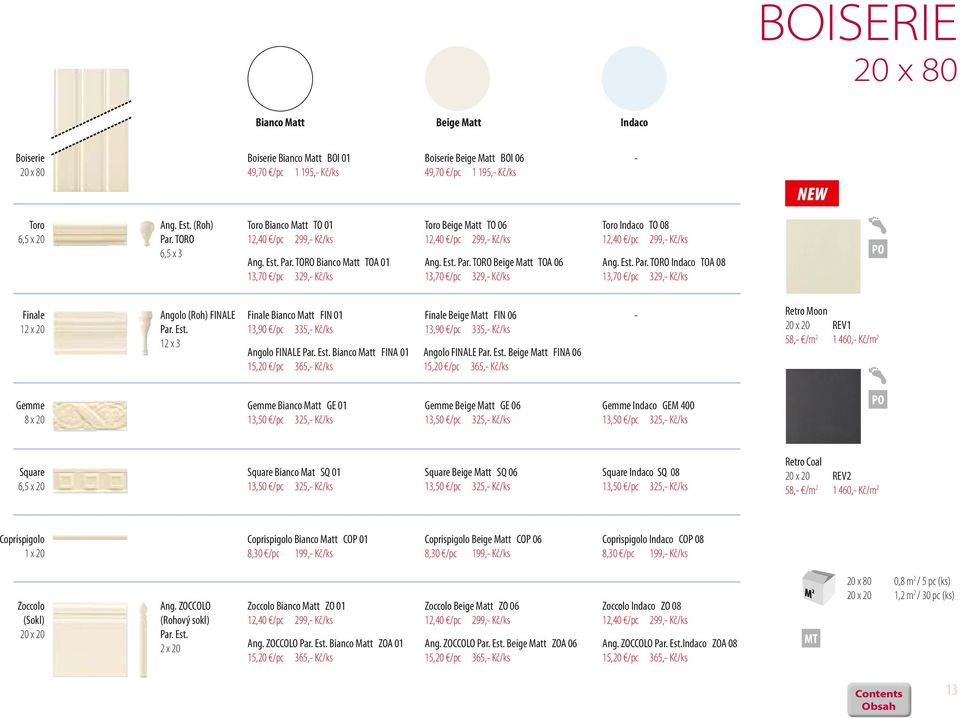The image size is (960, 718).
Task: Click the BOISERIE page heading
Action: [858, 24]
